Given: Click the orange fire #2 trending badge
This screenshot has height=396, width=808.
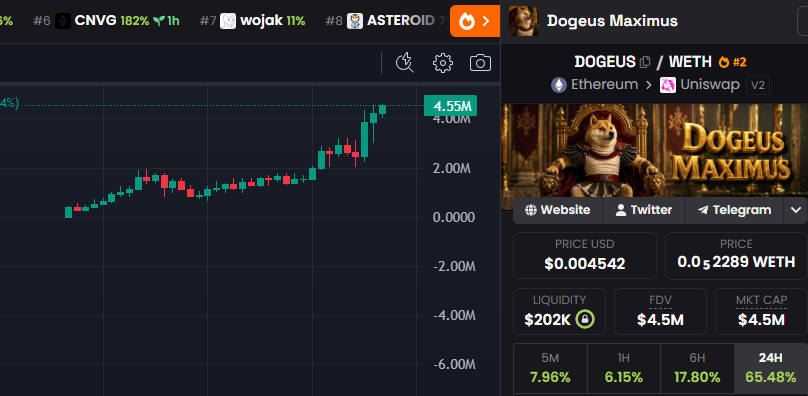Looking at the screenshot, I should [732, 62].
